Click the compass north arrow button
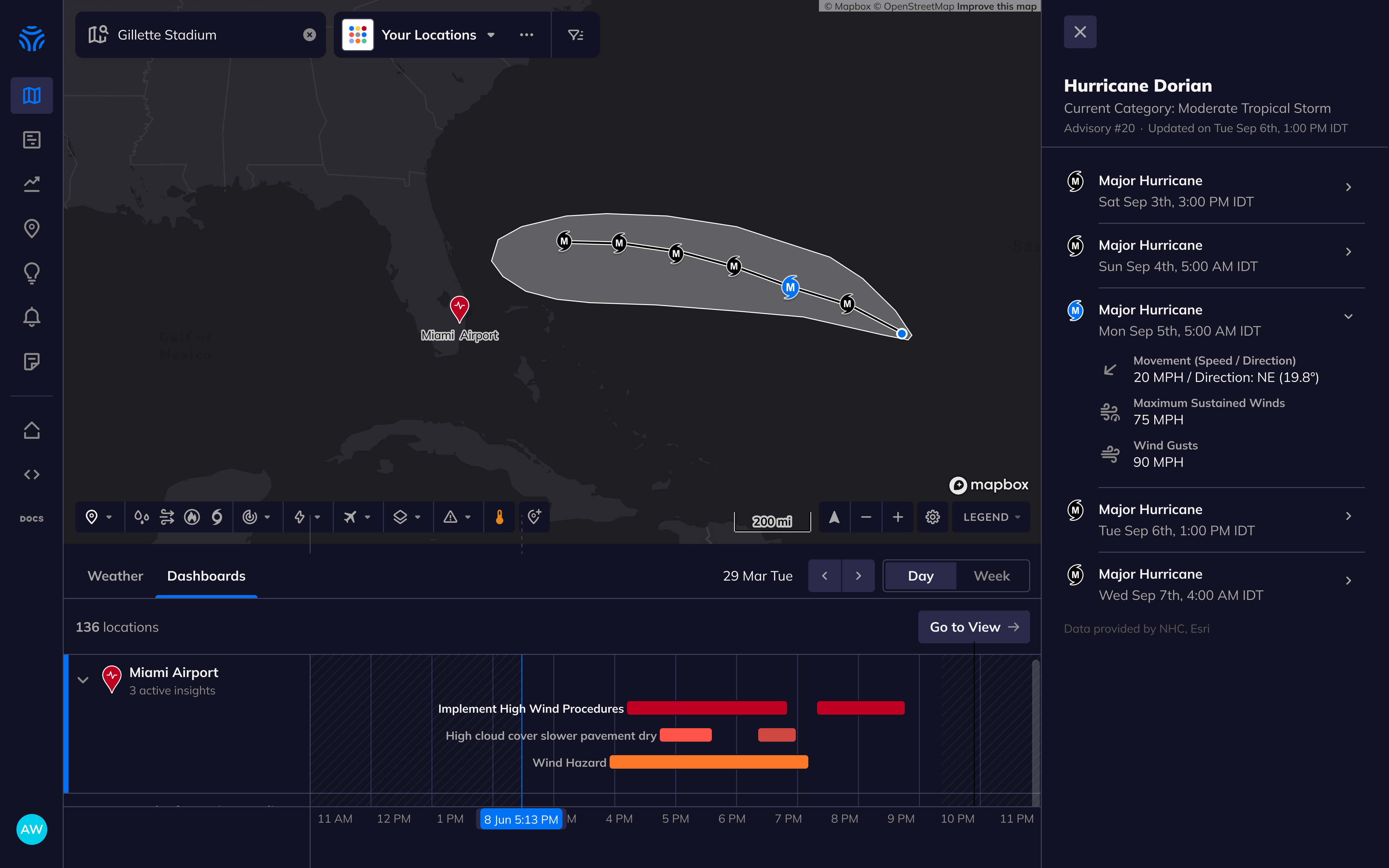The width and height of the screenshot is (1389, 868). click(834, 517)
